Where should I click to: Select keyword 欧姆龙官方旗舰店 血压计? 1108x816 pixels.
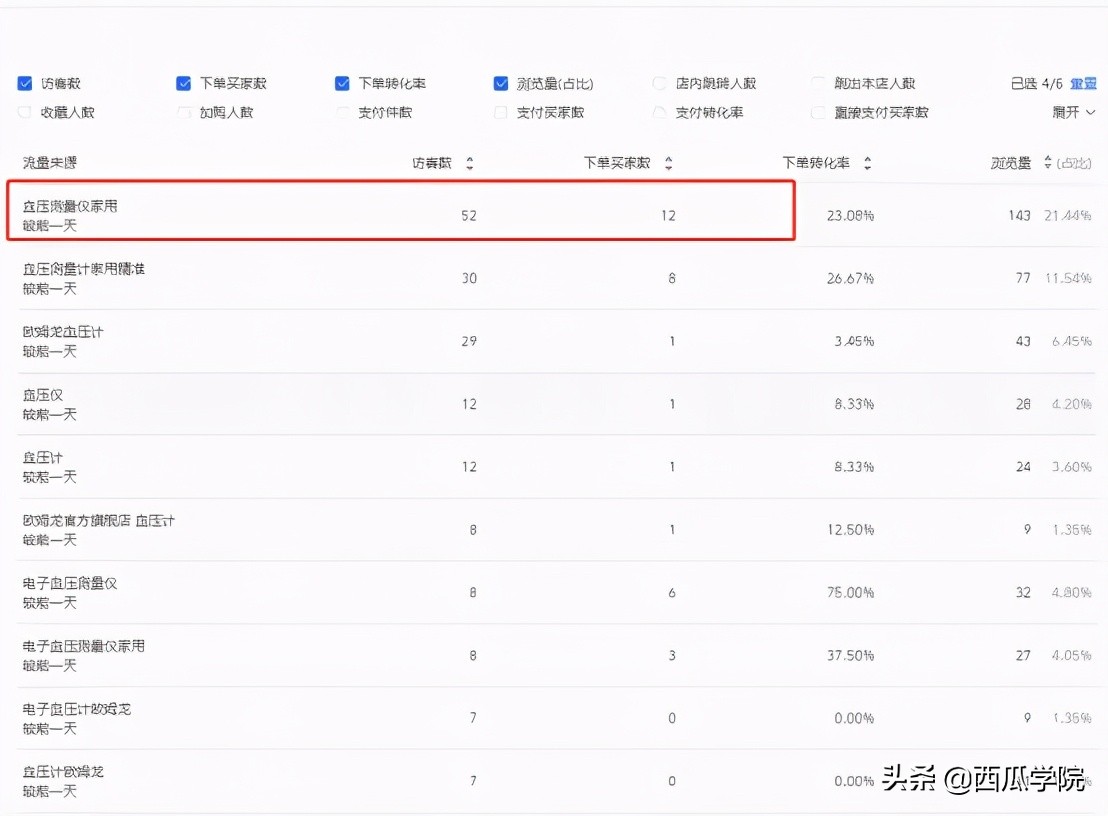(98, 521)
